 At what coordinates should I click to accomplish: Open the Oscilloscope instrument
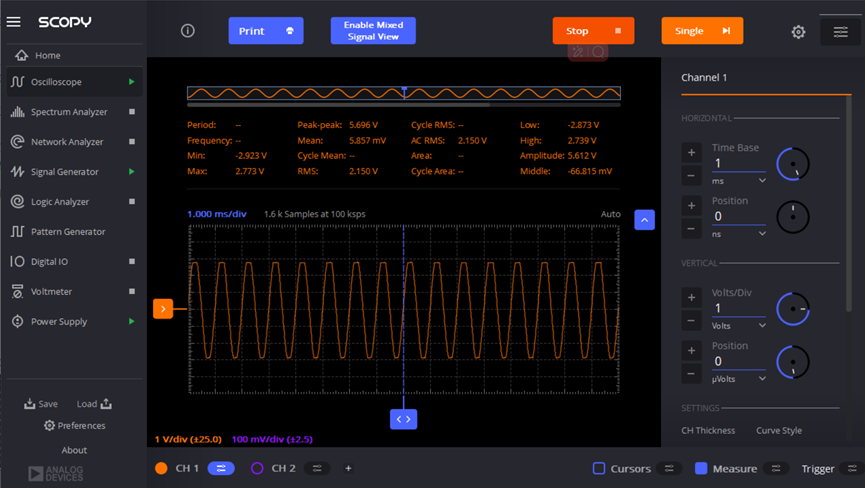click(x=74, y=82)
